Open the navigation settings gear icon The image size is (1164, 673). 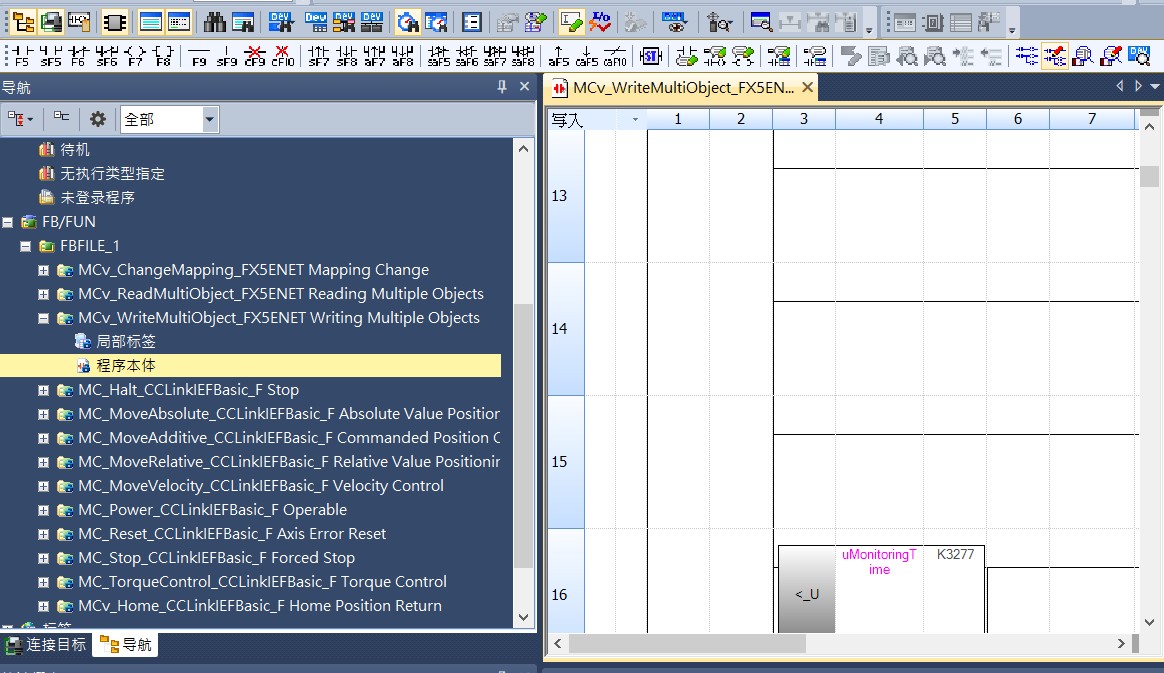(97, 119)
